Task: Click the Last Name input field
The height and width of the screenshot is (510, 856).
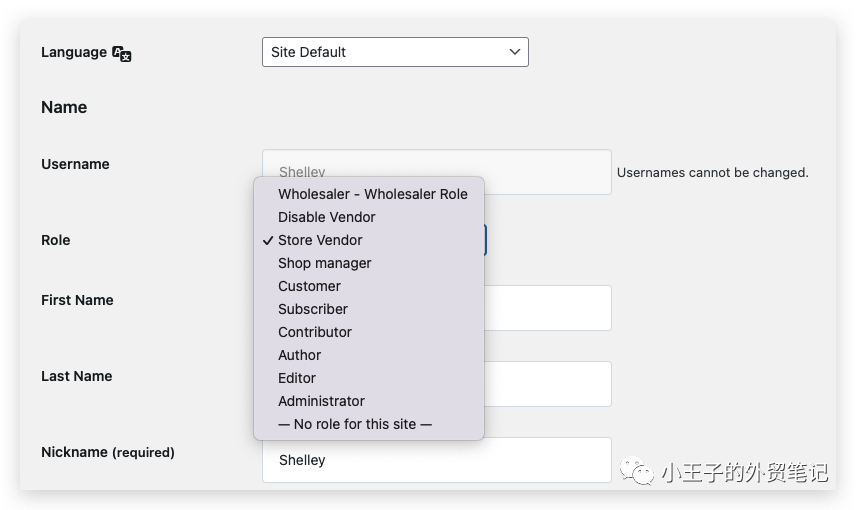Action: (548, 384)
